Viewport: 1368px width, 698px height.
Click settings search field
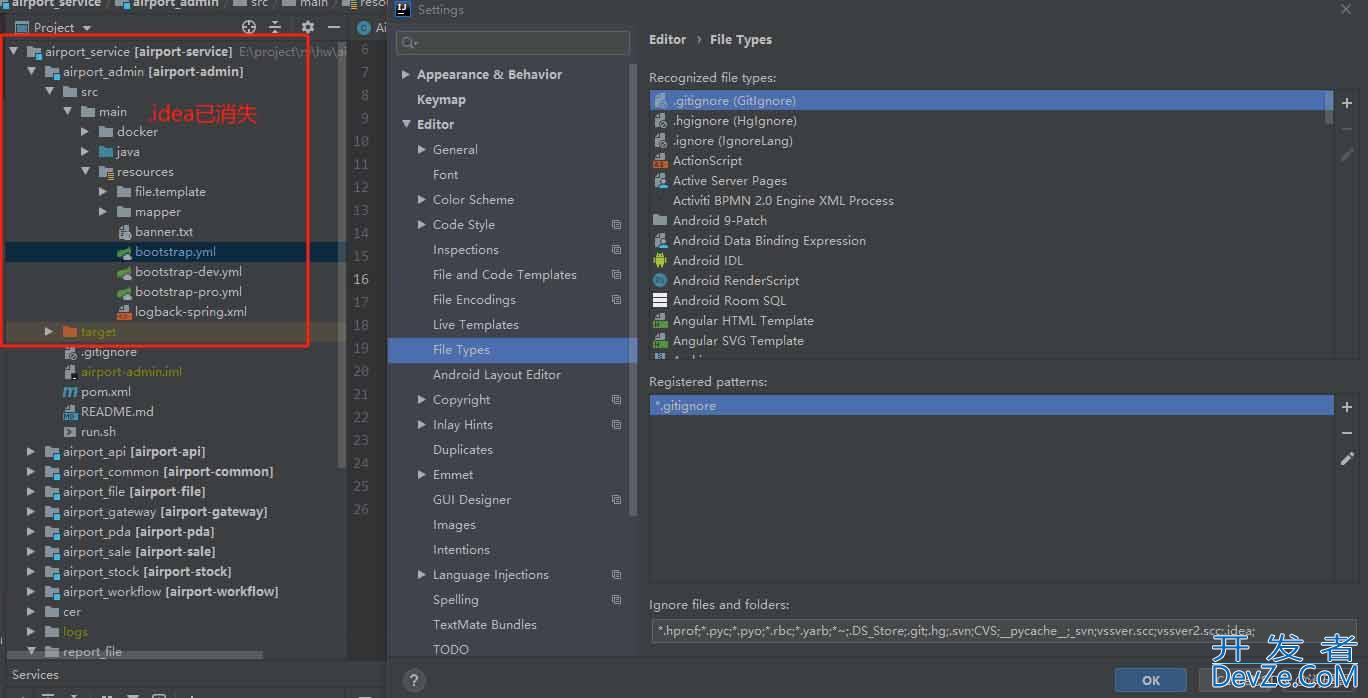tap(513, 43)
